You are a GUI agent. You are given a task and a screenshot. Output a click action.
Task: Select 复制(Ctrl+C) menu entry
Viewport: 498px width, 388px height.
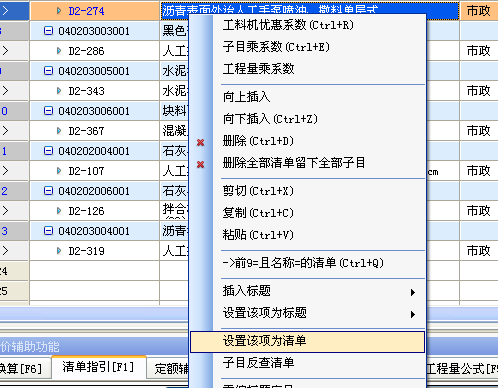(307, 213)
